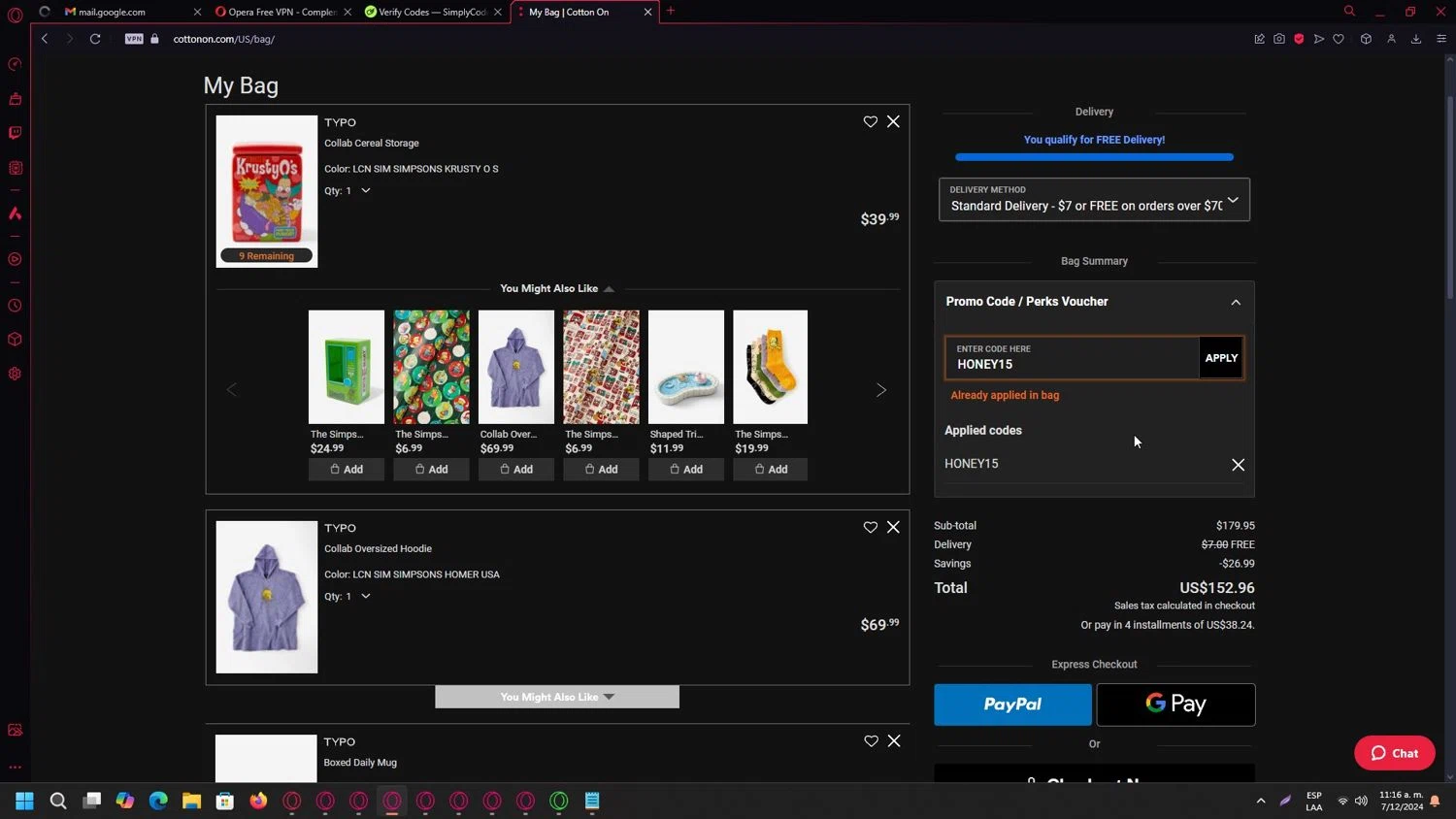Take a snapshot with camera icon
The height and width of the screenshot is (819, 1456).
[x=1279, y=39]
